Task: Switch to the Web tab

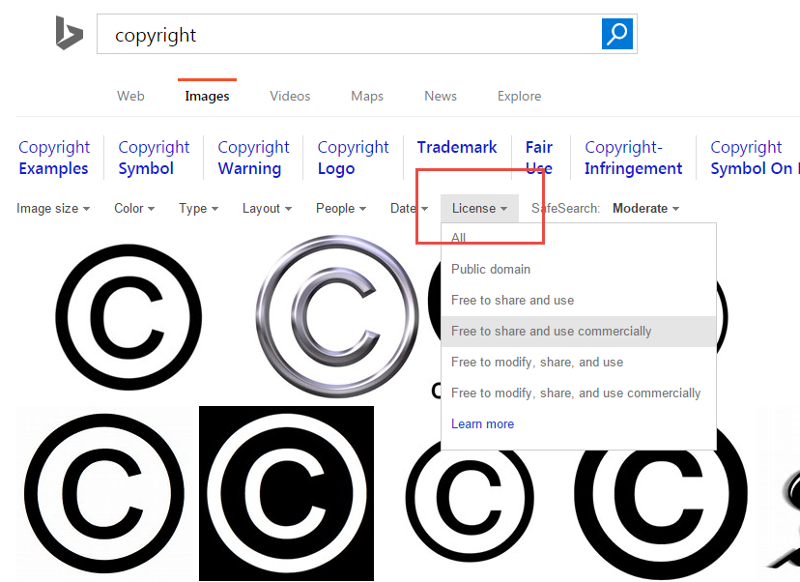Action: 130,96
